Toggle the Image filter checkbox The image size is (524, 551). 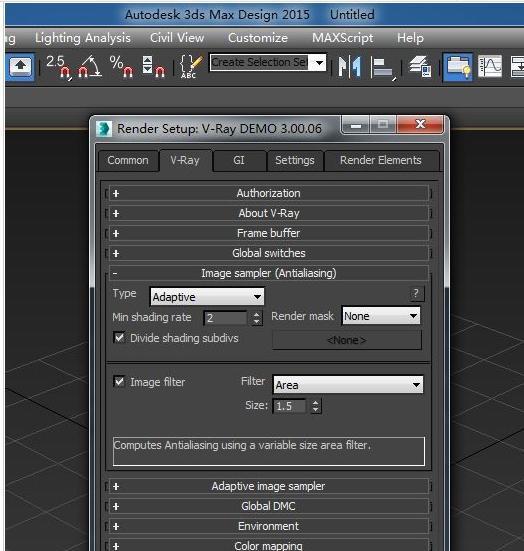click(x=119, y=382)
